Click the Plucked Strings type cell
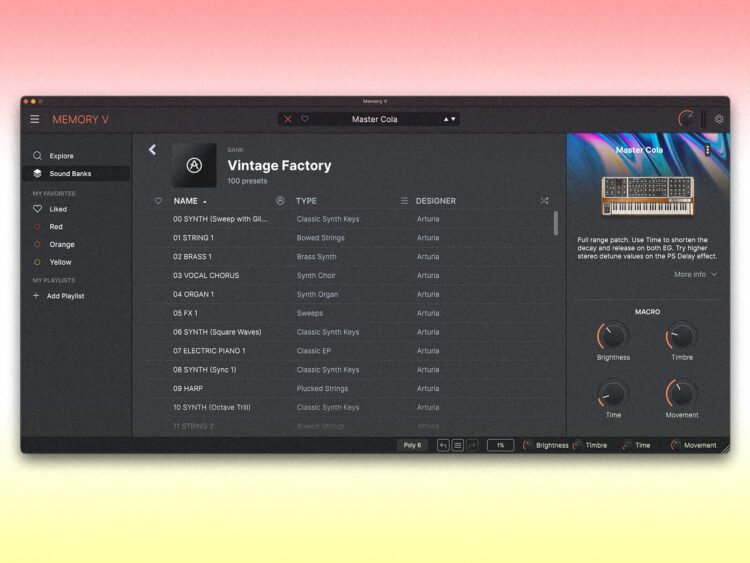Image resolution: width=750 pixels, height=563 pixels. (322, 388)
